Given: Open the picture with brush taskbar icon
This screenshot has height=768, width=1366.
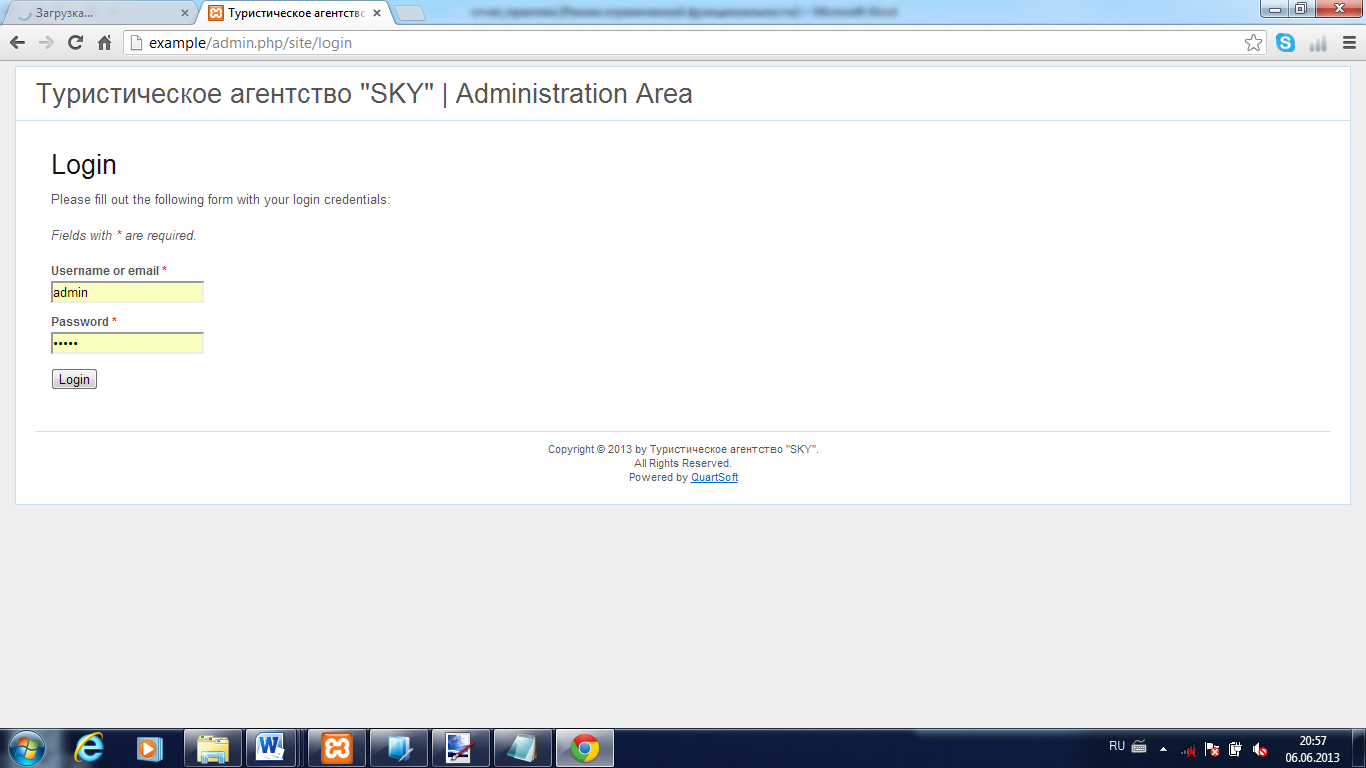Looking at the screenshot, I should coord(461,748).
